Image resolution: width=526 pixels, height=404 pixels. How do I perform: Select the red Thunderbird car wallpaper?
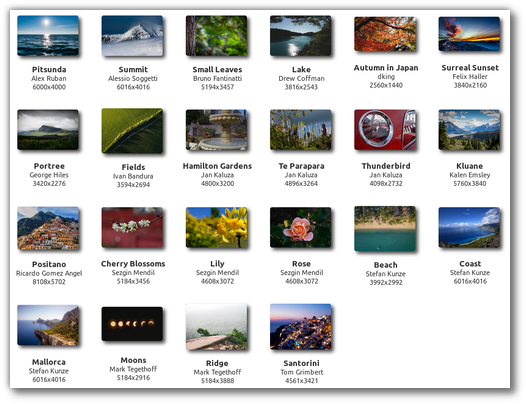(x=385, y=130)
